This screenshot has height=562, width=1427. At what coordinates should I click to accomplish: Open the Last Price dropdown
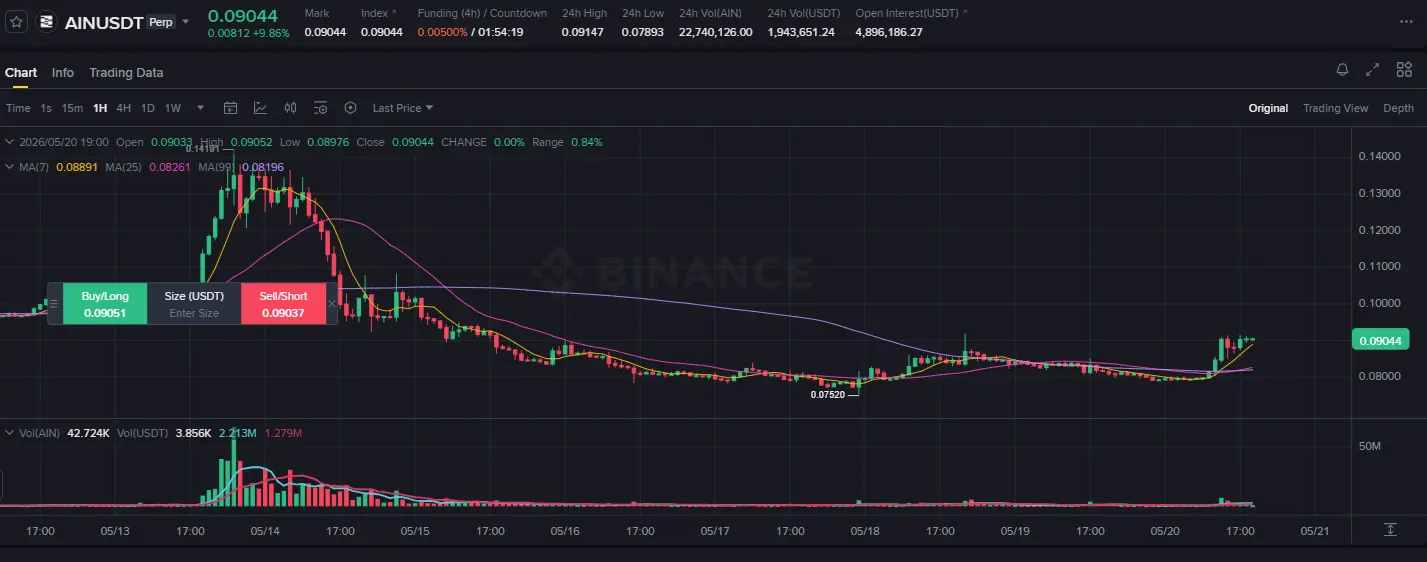[403, 108]
